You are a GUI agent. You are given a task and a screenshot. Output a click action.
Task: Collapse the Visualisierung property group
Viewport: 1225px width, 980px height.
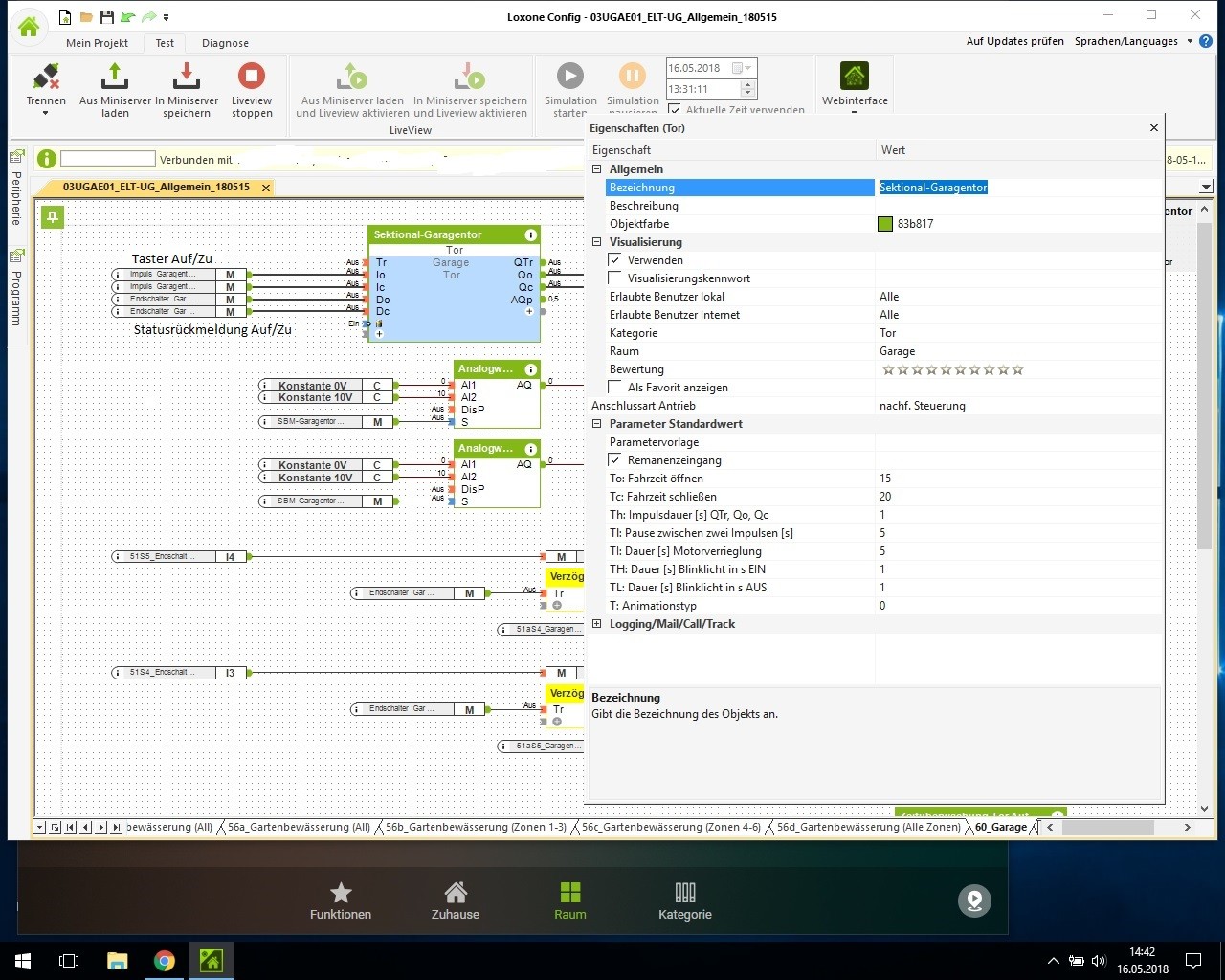click(x=597, y=242)
